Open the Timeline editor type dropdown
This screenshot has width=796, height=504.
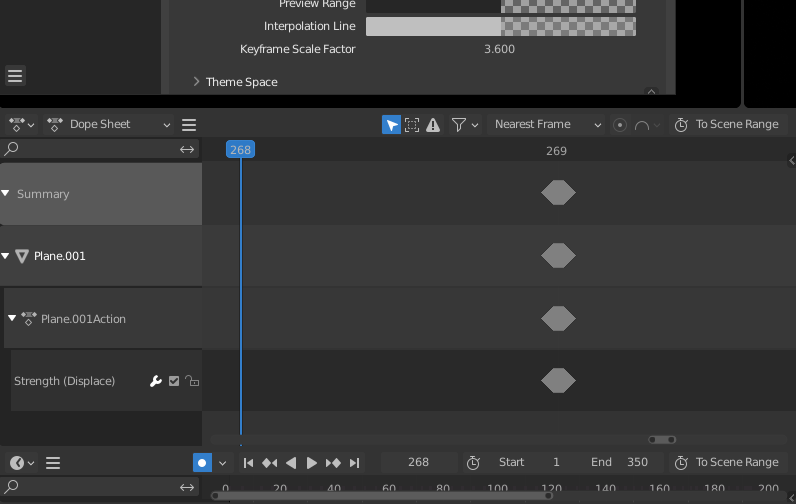click(x=21, y=463)
